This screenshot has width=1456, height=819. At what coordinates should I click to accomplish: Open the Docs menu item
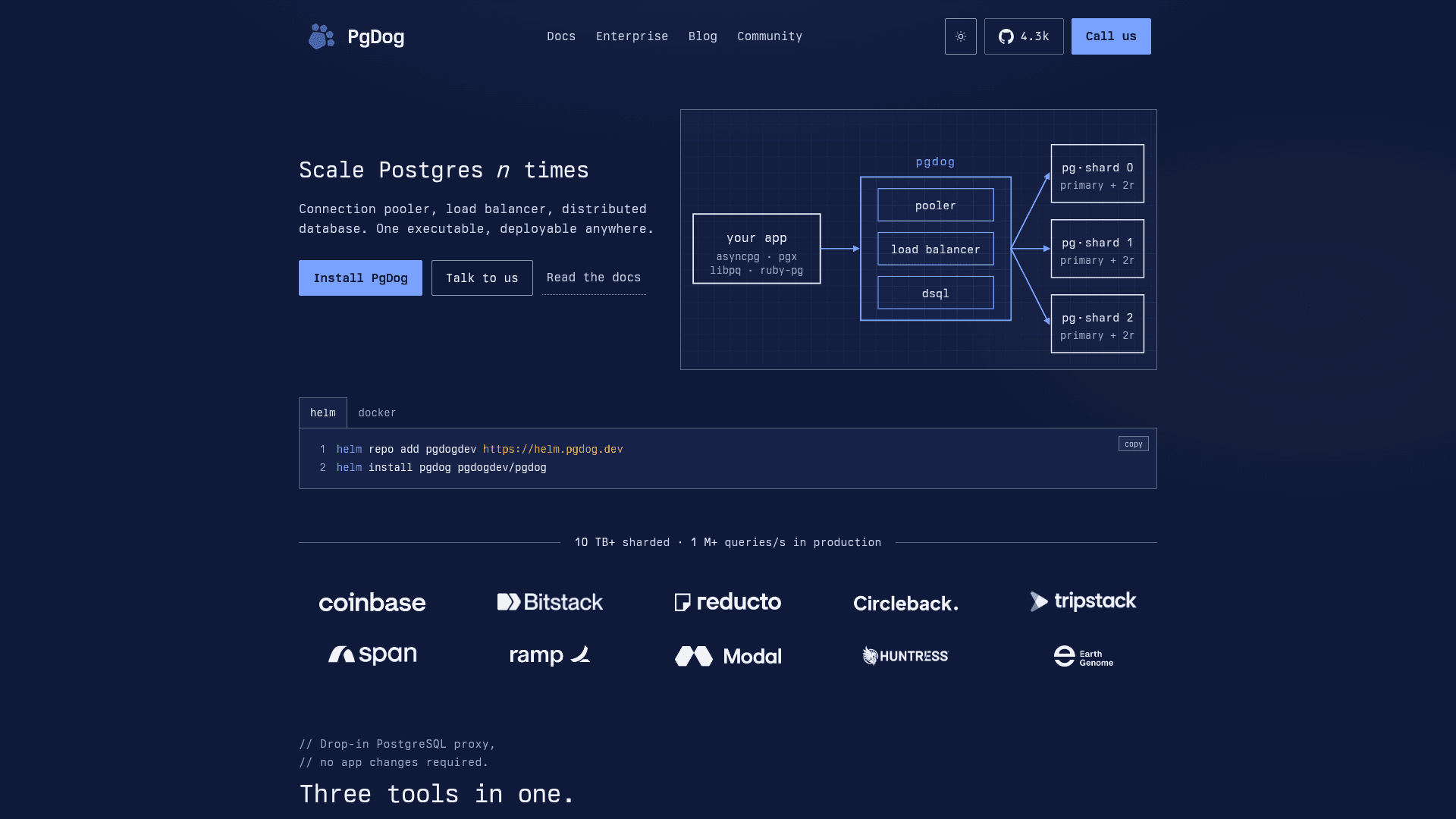click(x=561, y=36)
